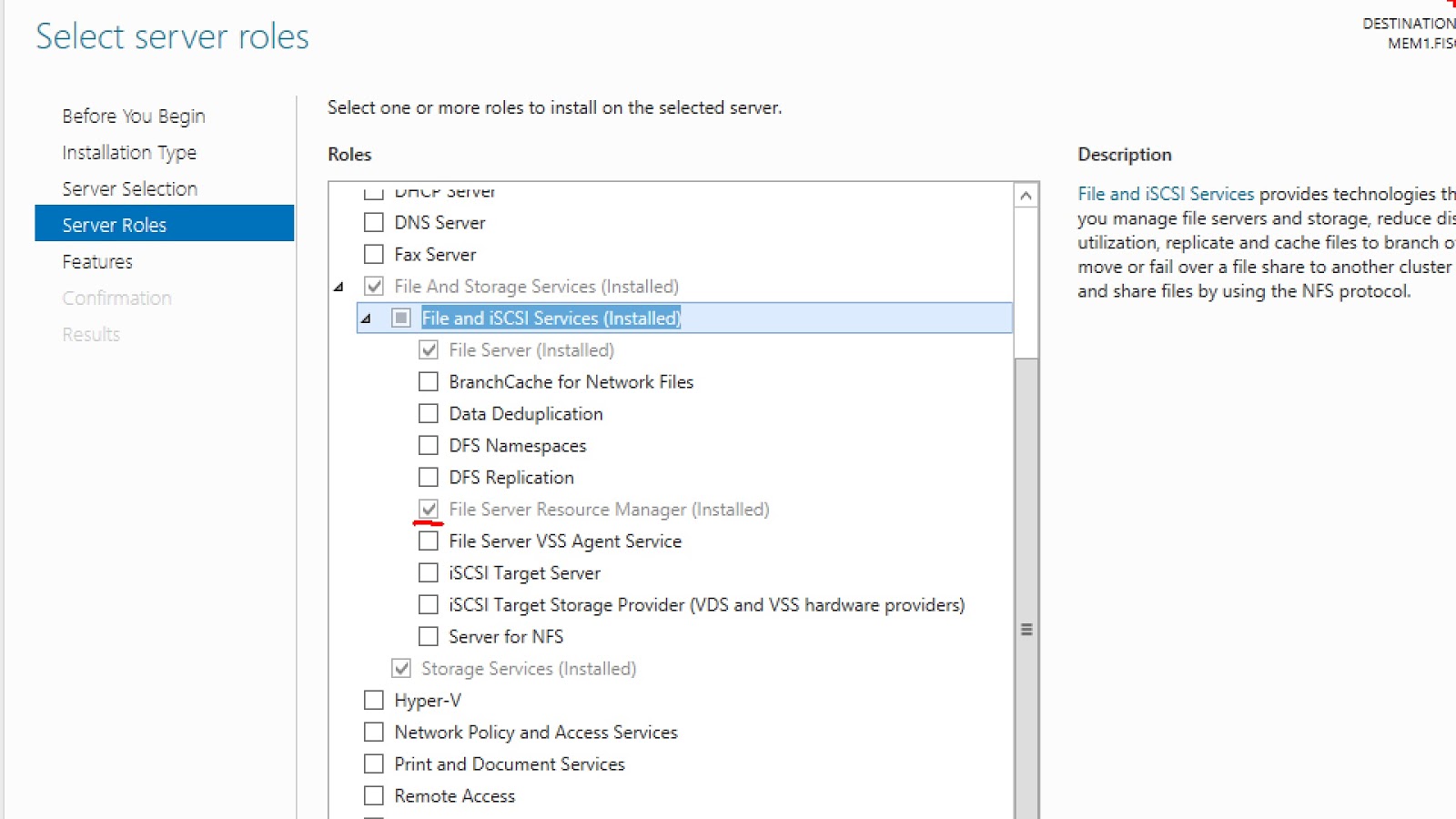The height and width of the screenshot is (819, 1456).
Task: Open the File and iSCSI Services help link
Action: (x=1166, y=193)
